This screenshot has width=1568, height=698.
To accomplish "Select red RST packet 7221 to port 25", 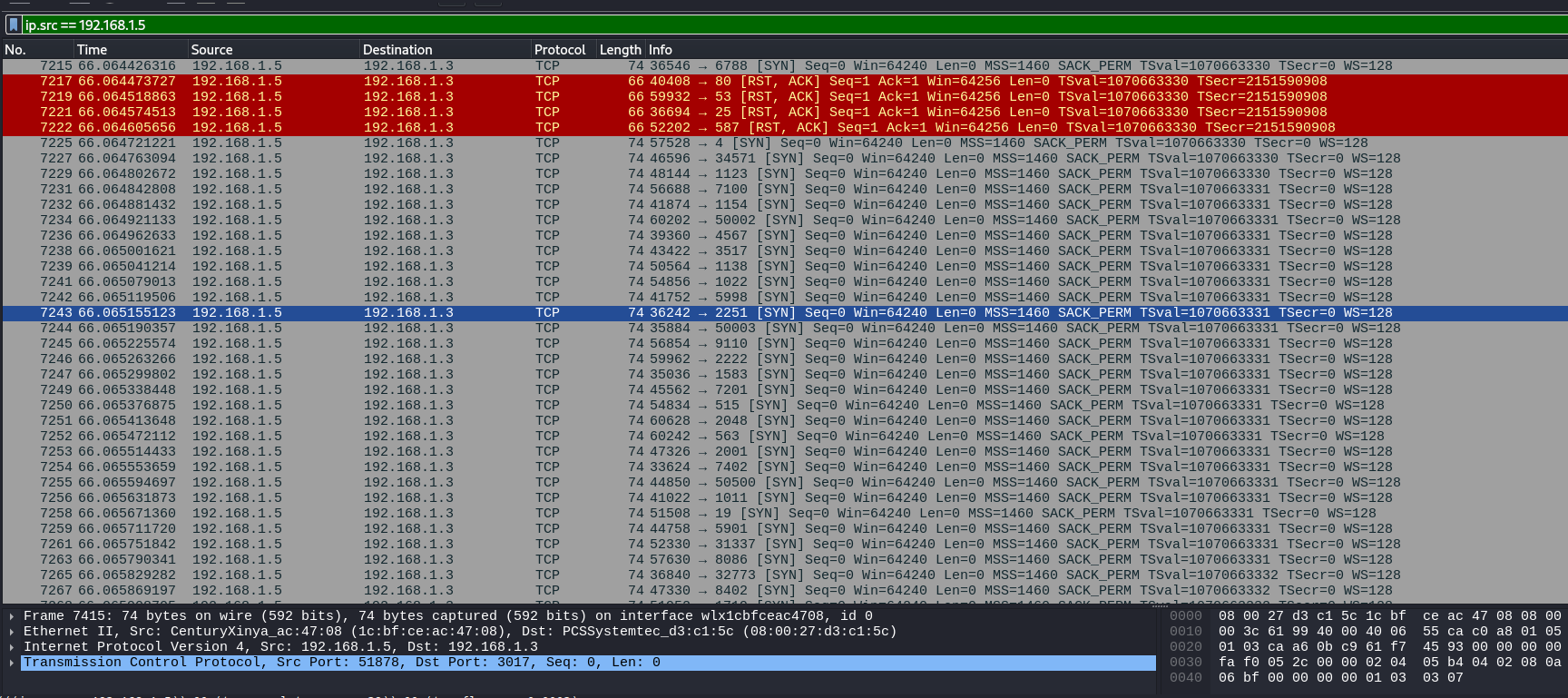I will 785,113.
